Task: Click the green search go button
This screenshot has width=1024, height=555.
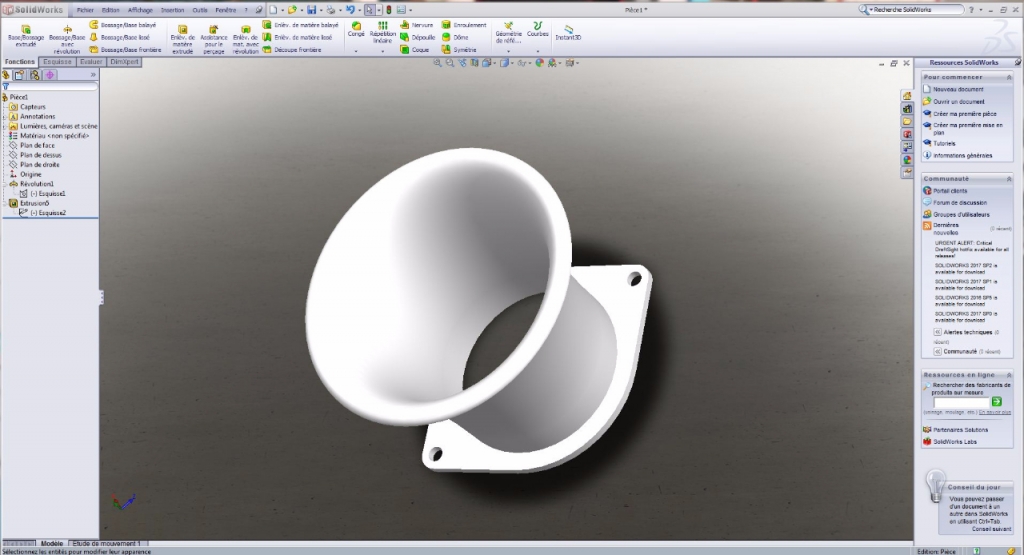Action: (x=997, y=402)
